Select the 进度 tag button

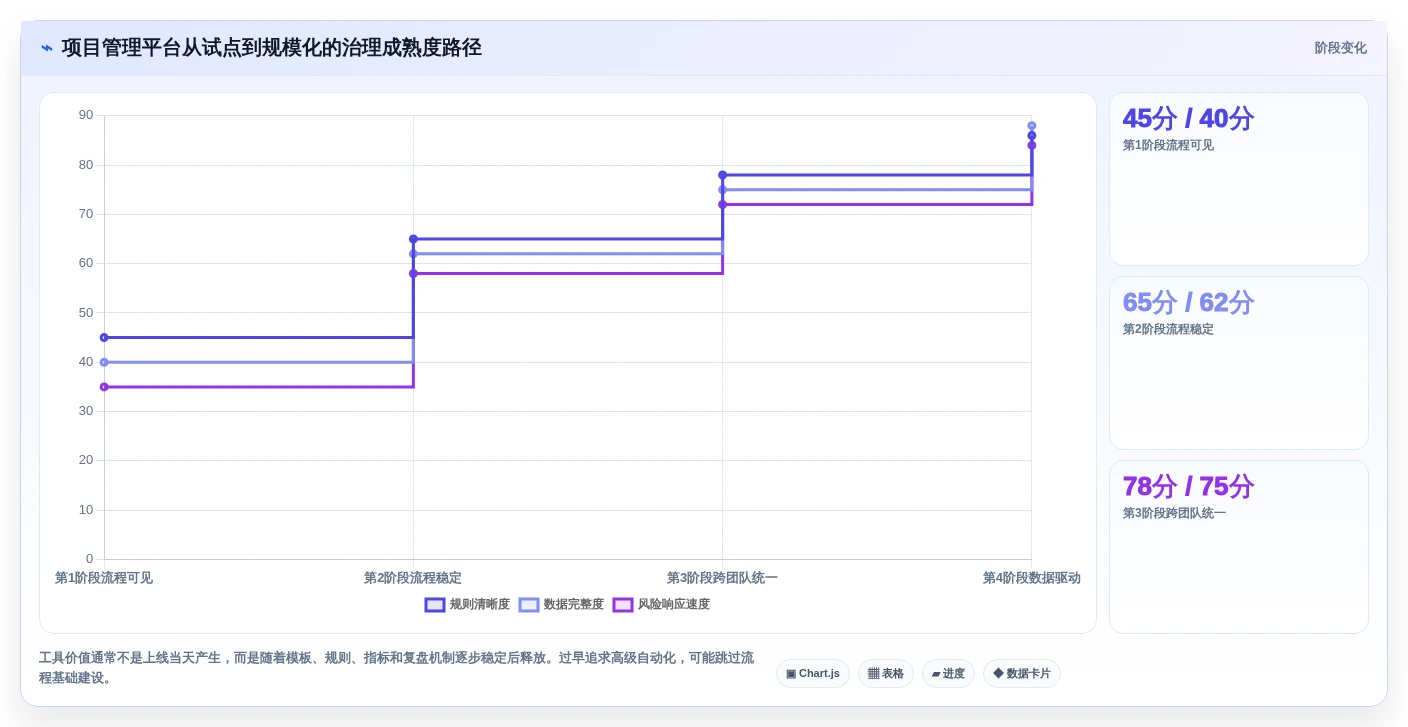(948, 673)
